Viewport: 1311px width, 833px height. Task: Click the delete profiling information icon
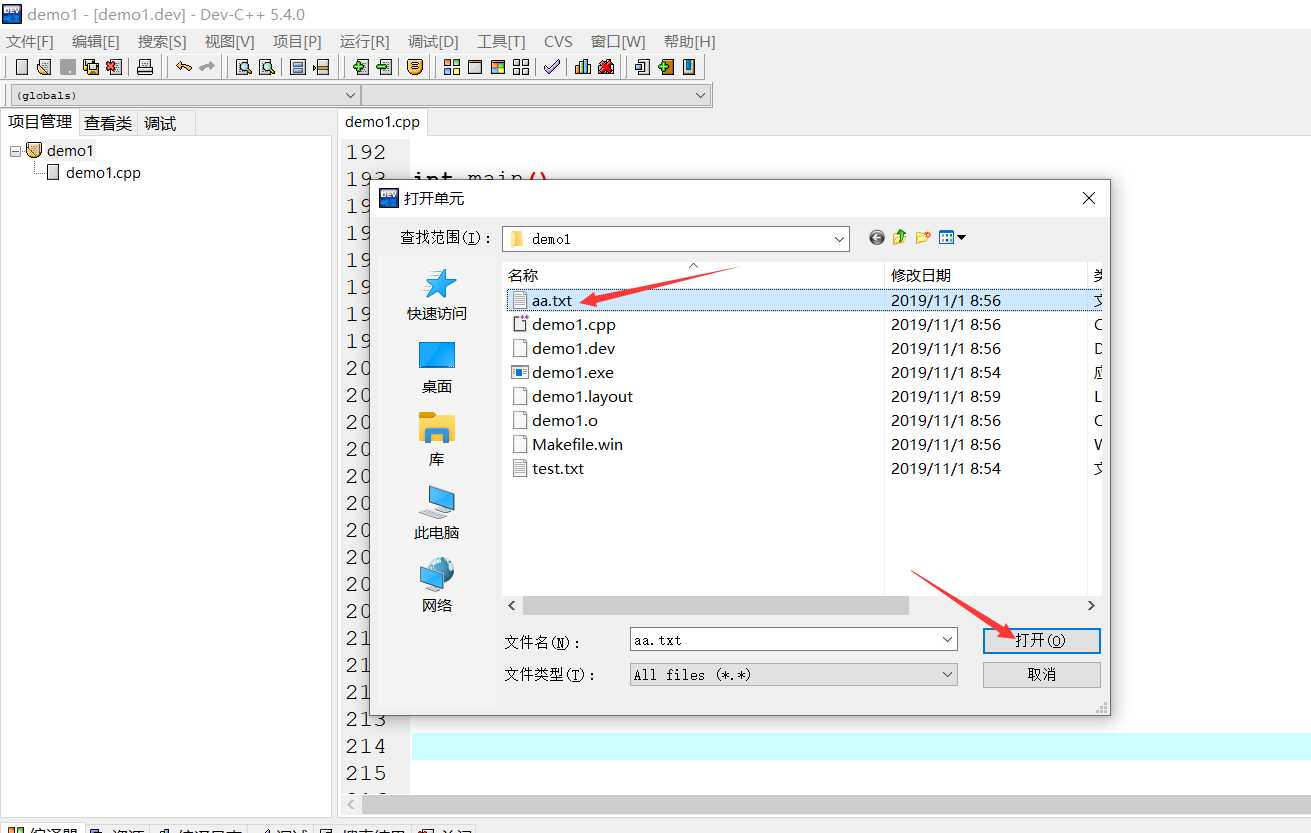(x=606, y=67)
